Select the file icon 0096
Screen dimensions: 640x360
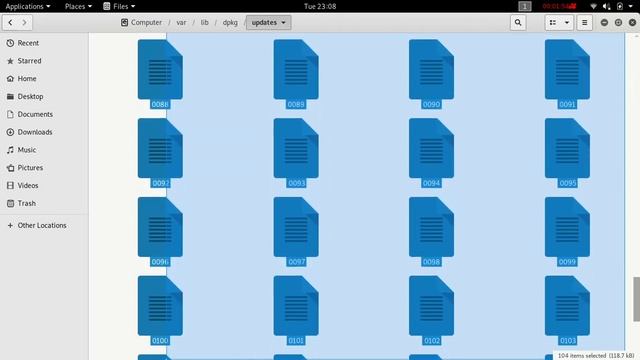(160, 227)
